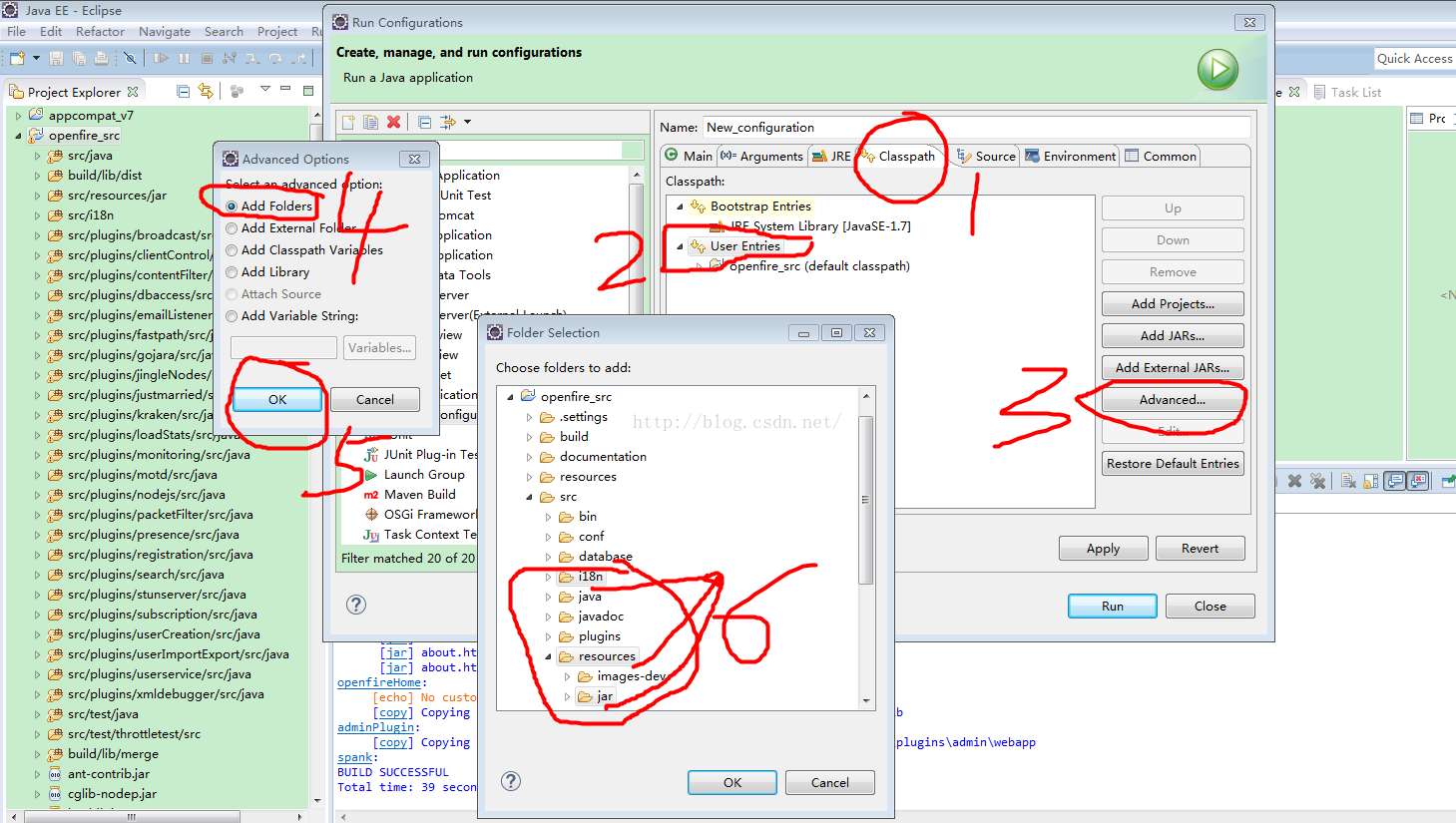The image size is (1456, 823).
Task: Click the Terminate debug icon
Action: [207, 58]
